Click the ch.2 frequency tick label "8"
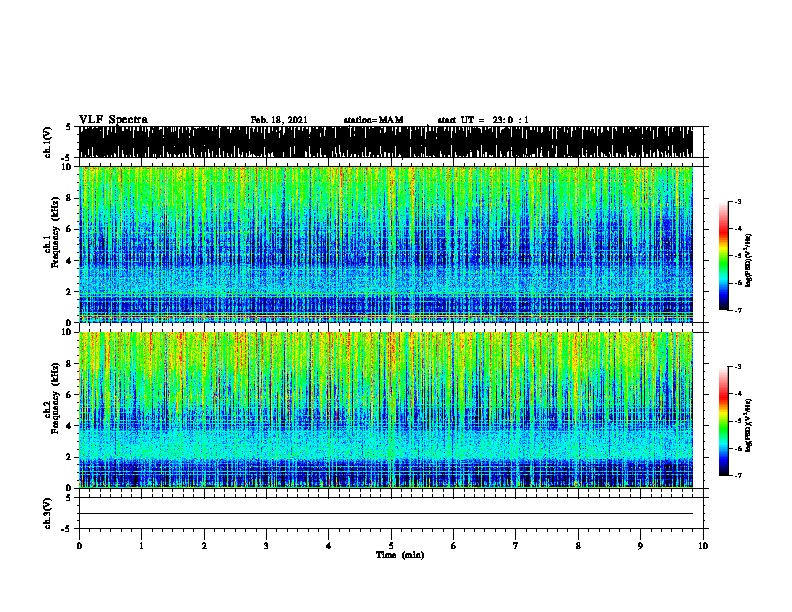Viewport: 792px width, 612px height. pos(69,364)
